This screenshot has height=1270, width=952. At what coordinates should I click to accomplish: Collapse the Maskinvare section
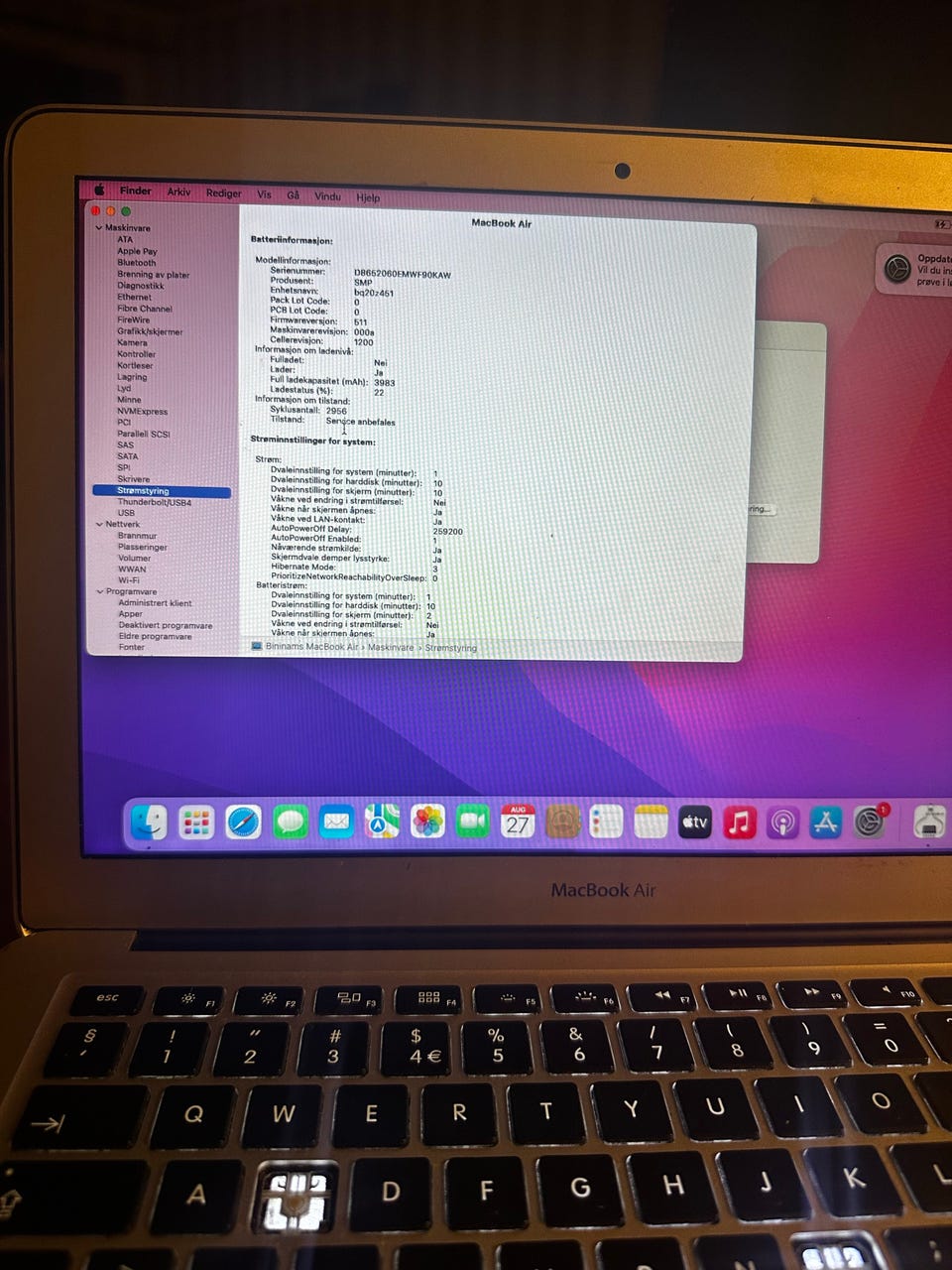(x=99, y=228)
